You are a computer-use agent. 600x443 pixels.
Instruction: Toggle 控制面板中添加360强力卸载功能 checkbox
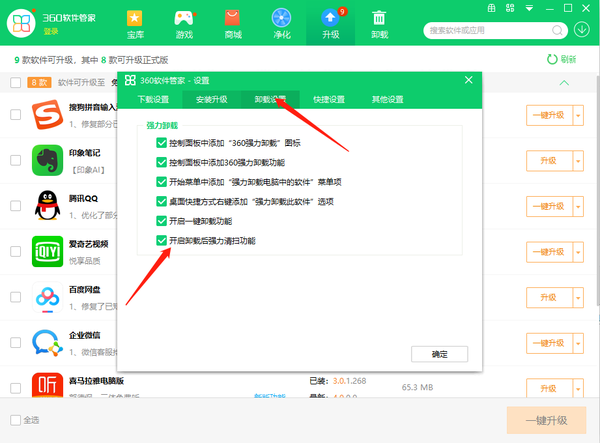click(x=162, y=162)
